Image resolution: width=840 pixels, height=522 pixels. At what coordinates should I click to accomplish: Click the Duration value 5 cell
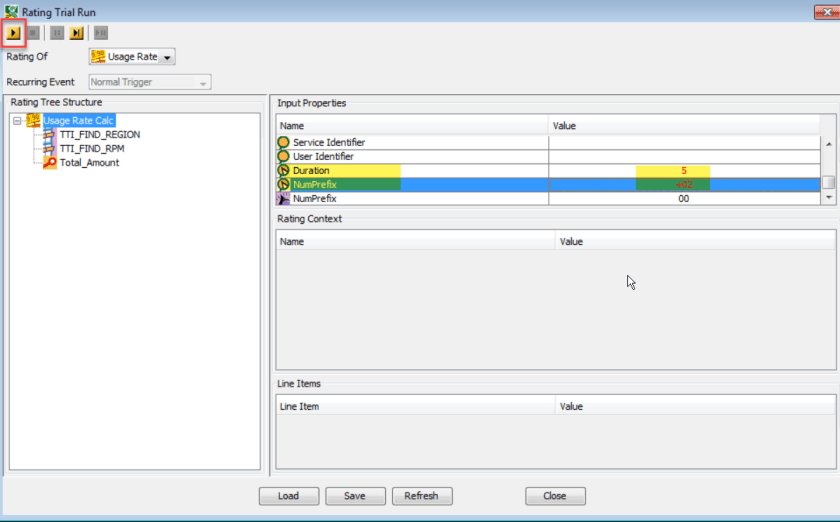684,170
